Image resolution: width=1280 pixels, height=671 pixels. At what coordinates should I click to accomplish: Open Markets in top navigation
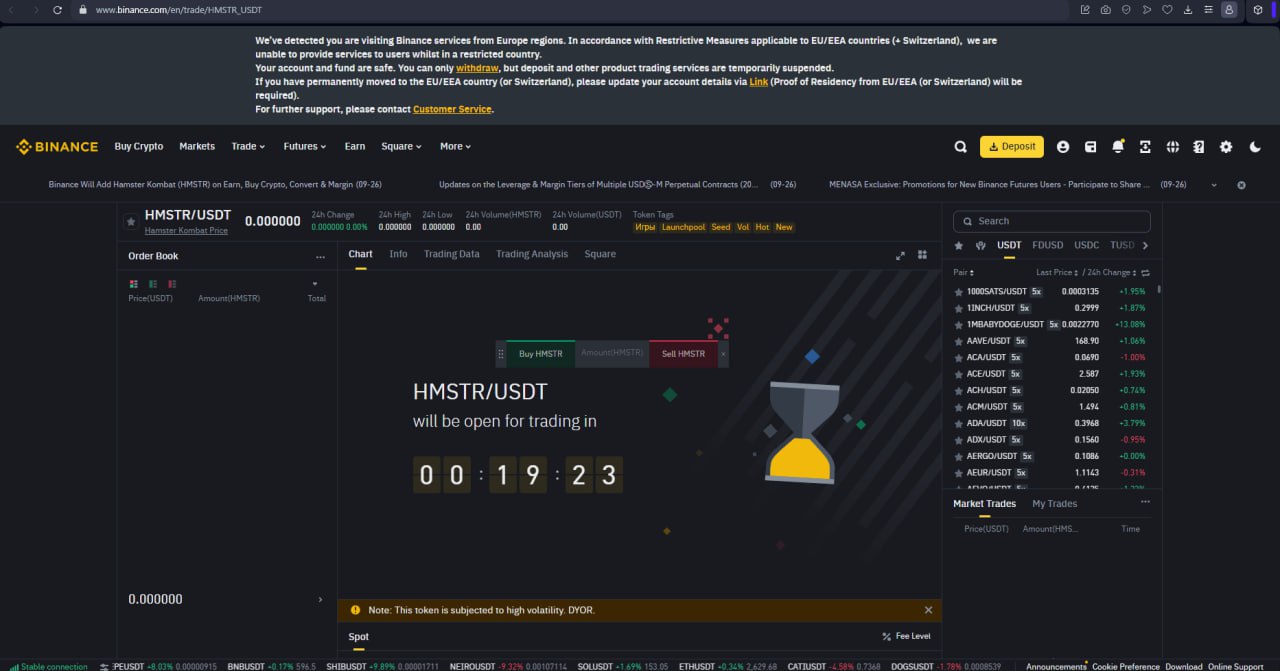click(197, 147)
